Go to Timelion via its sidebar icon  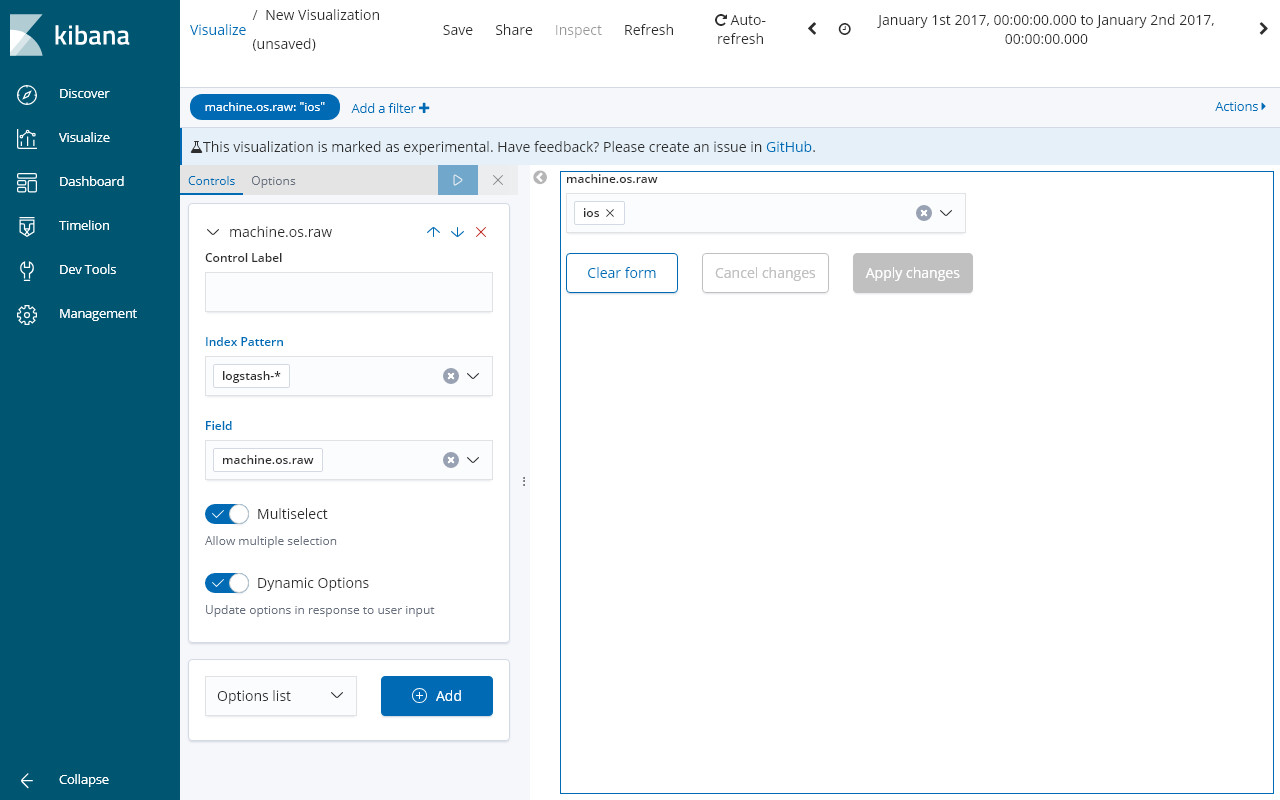[27, 226]
